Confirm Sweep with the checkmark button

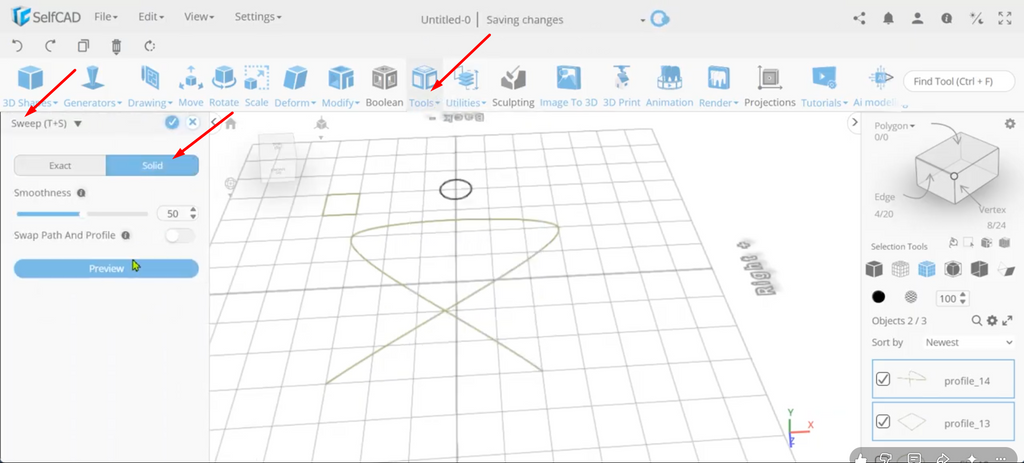(172, 122)
